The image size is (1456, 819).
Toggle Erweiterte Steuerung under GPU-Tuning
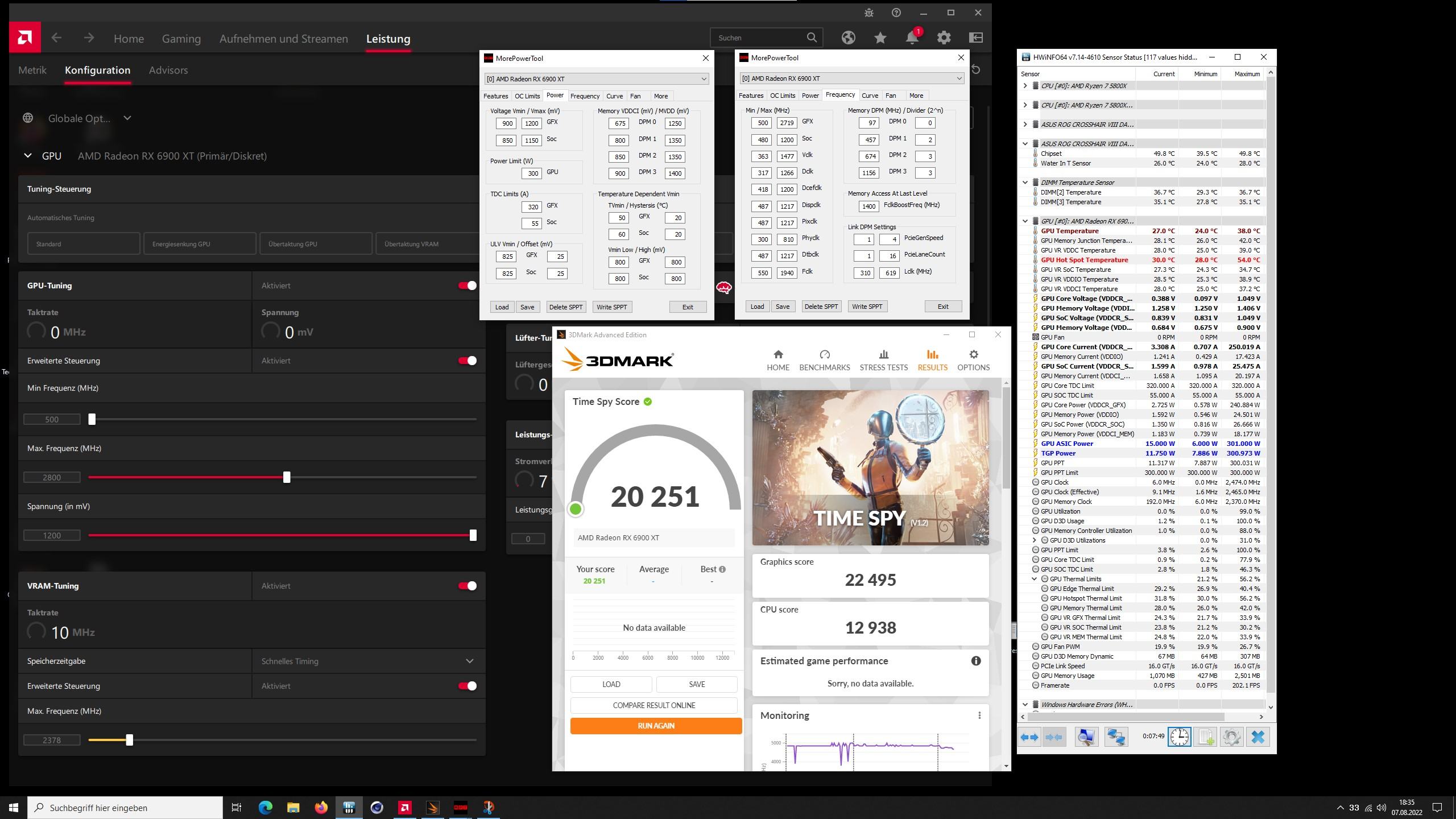(468, 361)
